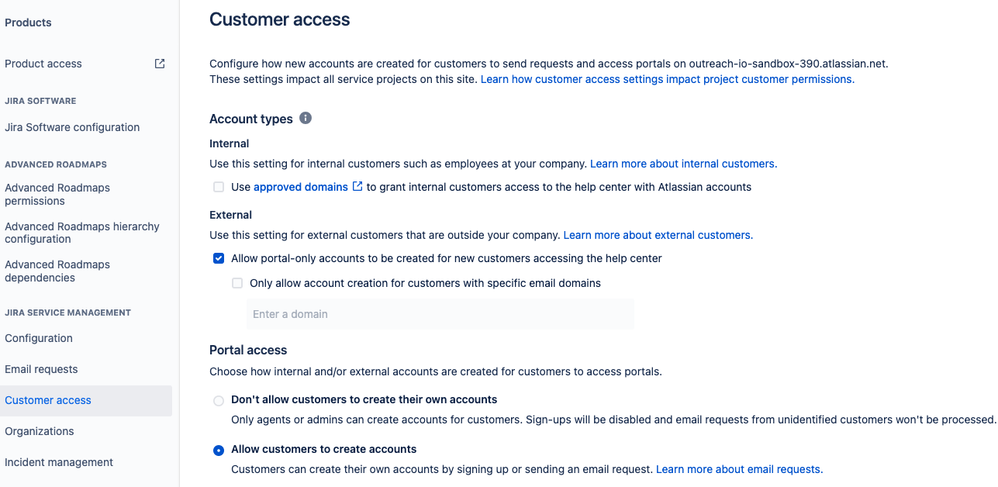Click the external link icon beside Product access
Screen dimensions: 998x487
pos(160,64)
